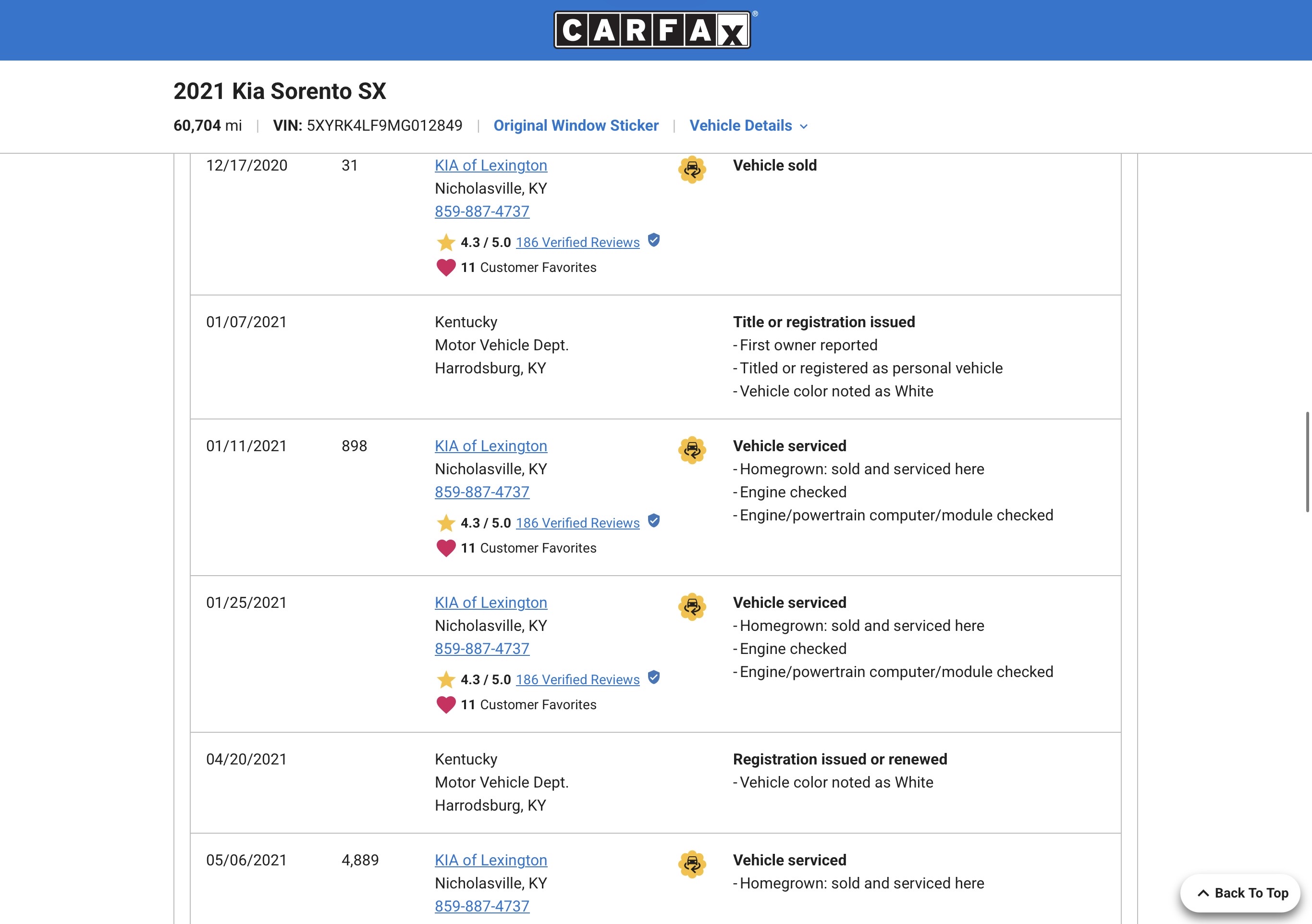Open the Original Window Sticker link

576,126
